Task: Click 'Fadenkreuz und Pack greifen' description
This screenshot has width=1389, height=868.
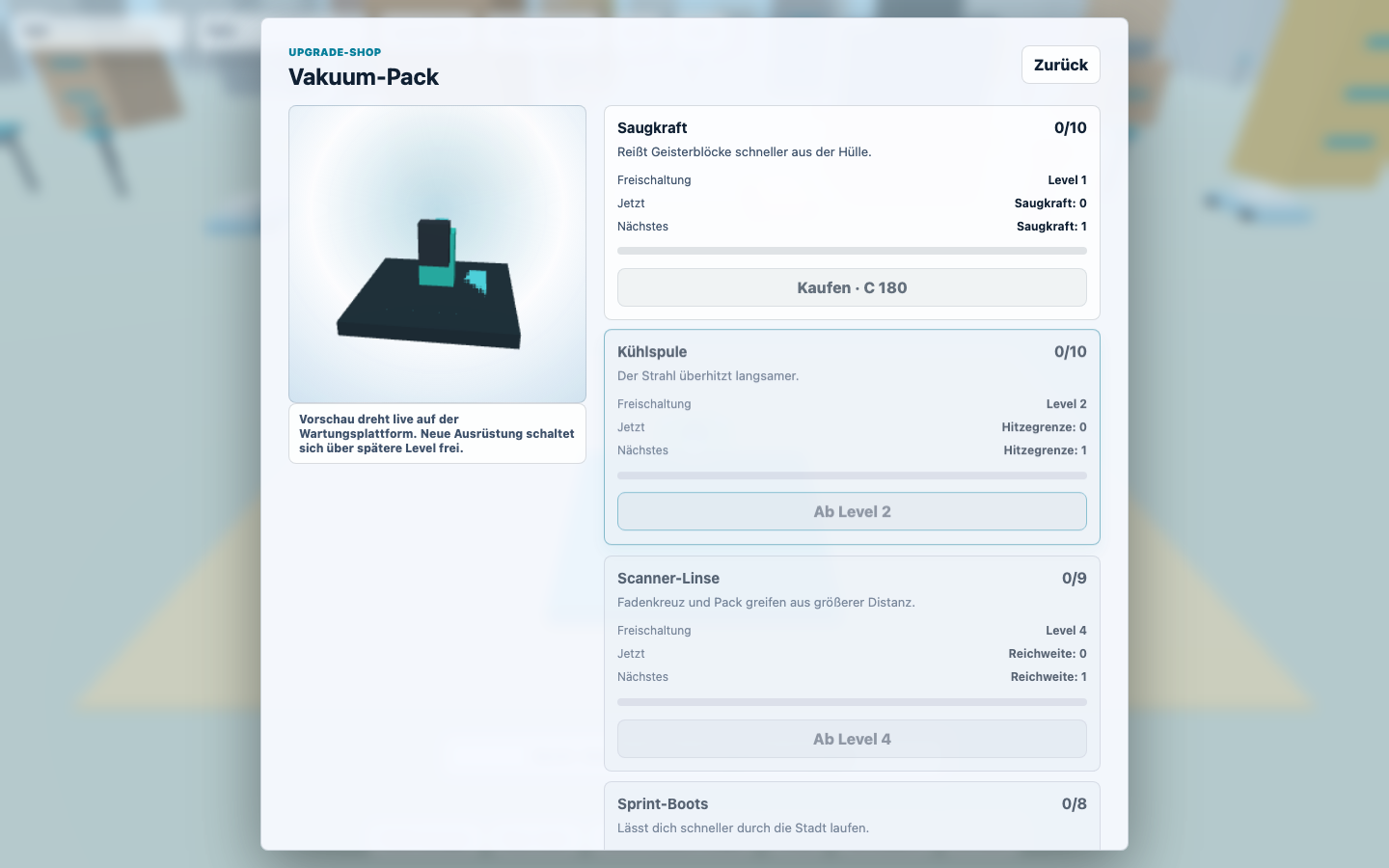Action: (x=766, y=602)
